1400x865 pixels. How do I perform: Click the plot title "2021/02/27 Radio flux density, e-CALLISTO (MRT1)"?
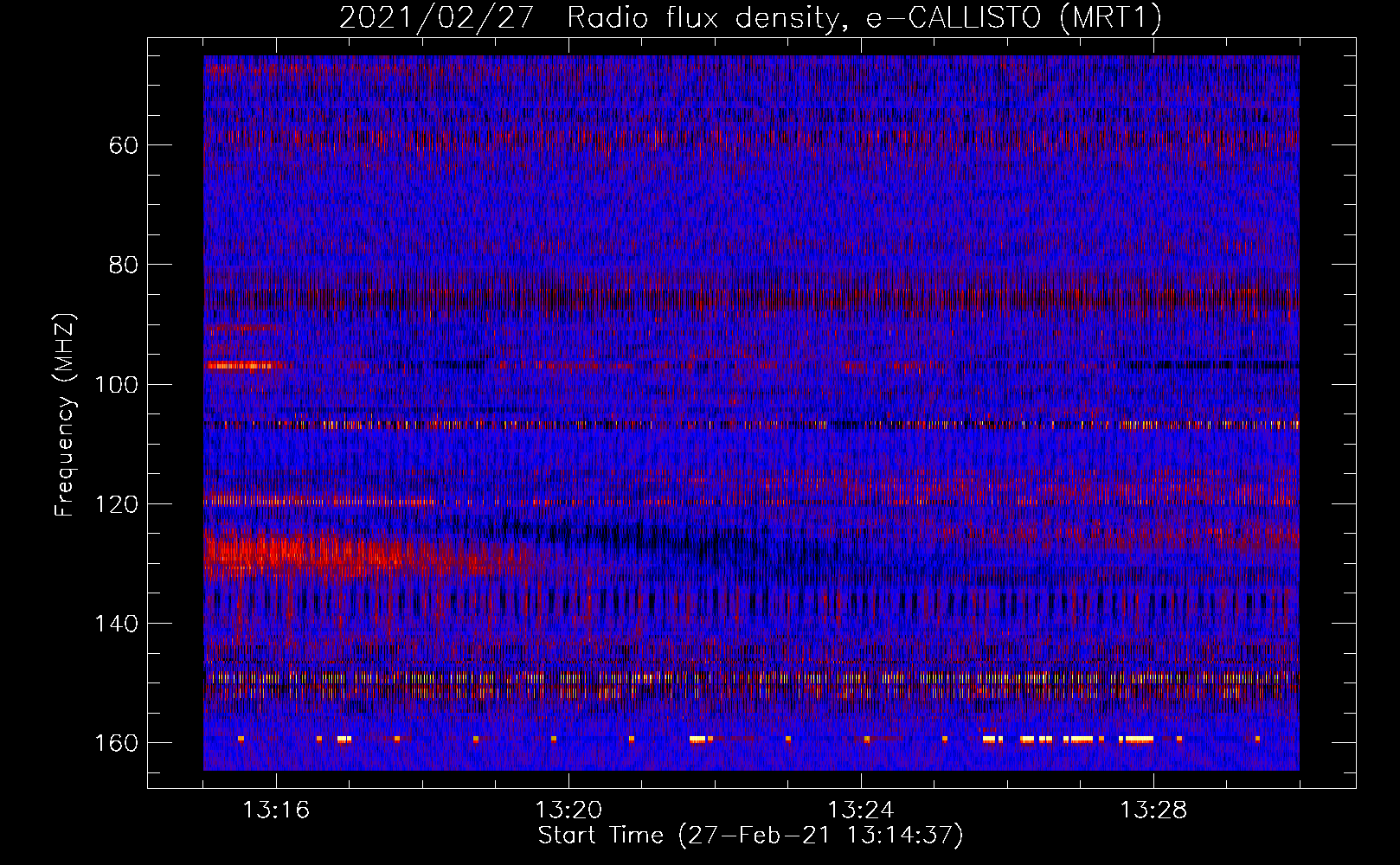pyautogui.click(x=750, y=17)
